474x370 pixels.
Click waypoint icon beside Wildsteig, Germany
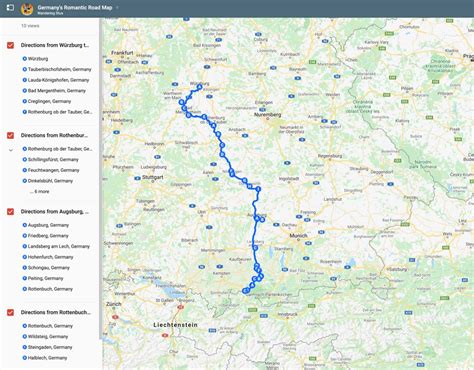click(25, 337)
